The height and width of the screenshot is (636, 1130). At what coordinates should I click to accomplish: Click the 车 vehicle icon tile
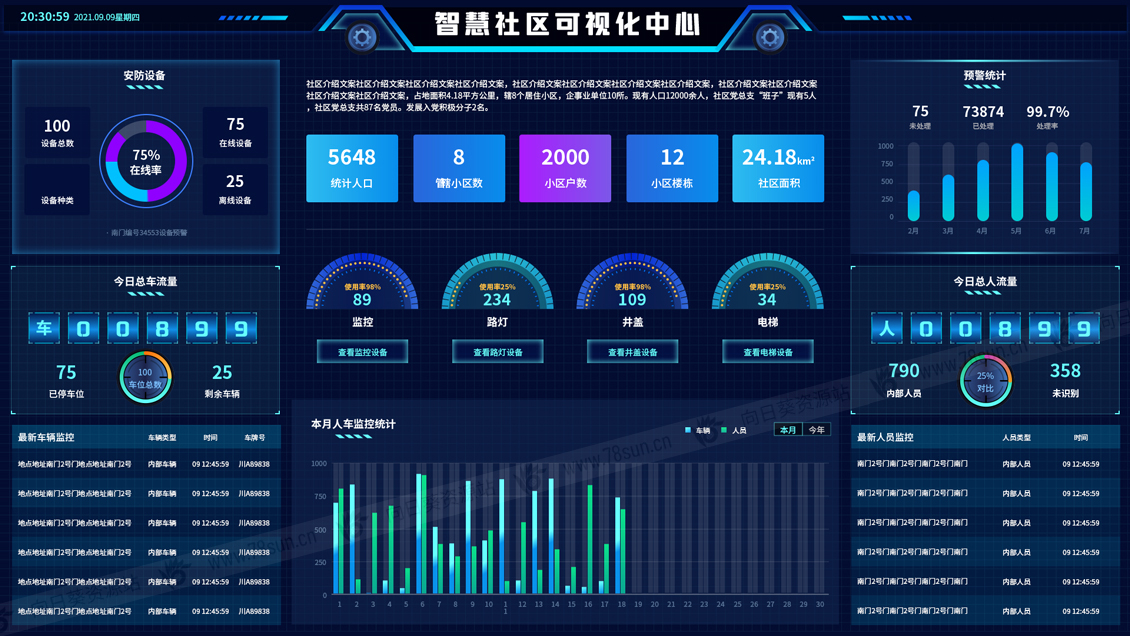pos(44,328)
